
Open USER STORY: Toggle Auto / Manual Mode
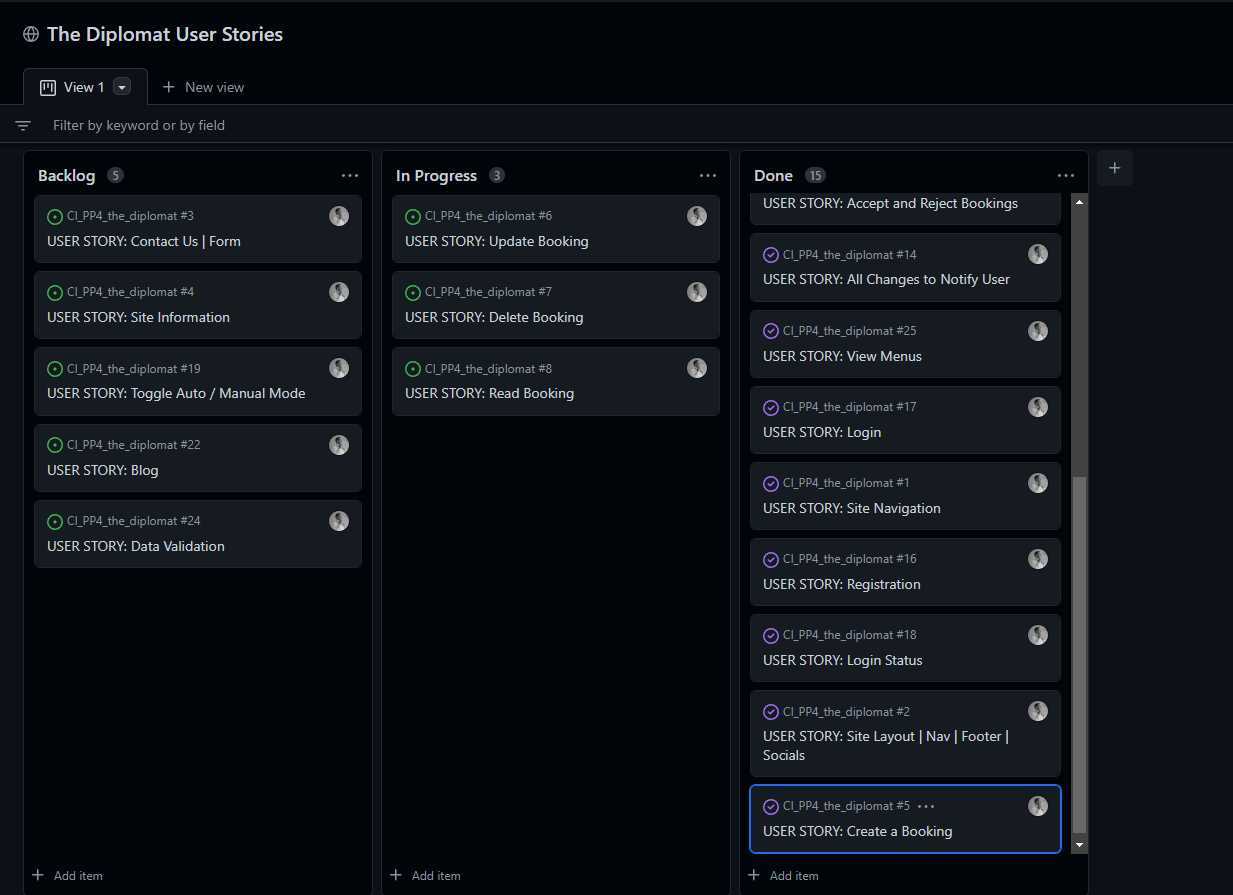pos(176,393)
